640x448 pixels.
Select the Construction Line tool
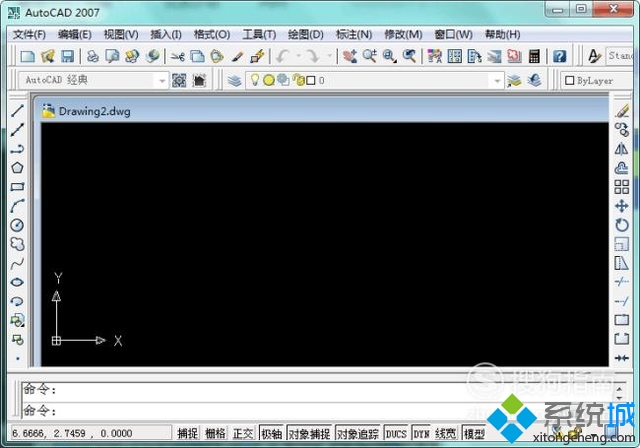[x=17, y=130]
